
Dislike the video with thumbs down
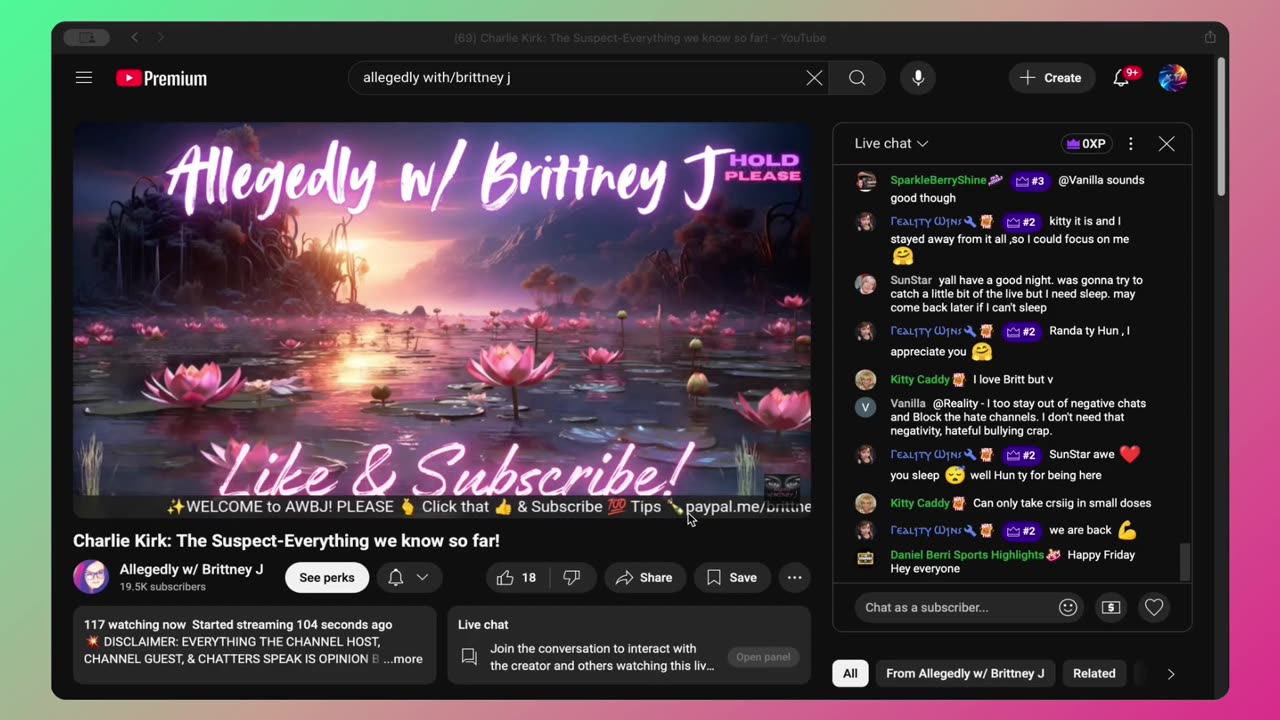(572, 578)
